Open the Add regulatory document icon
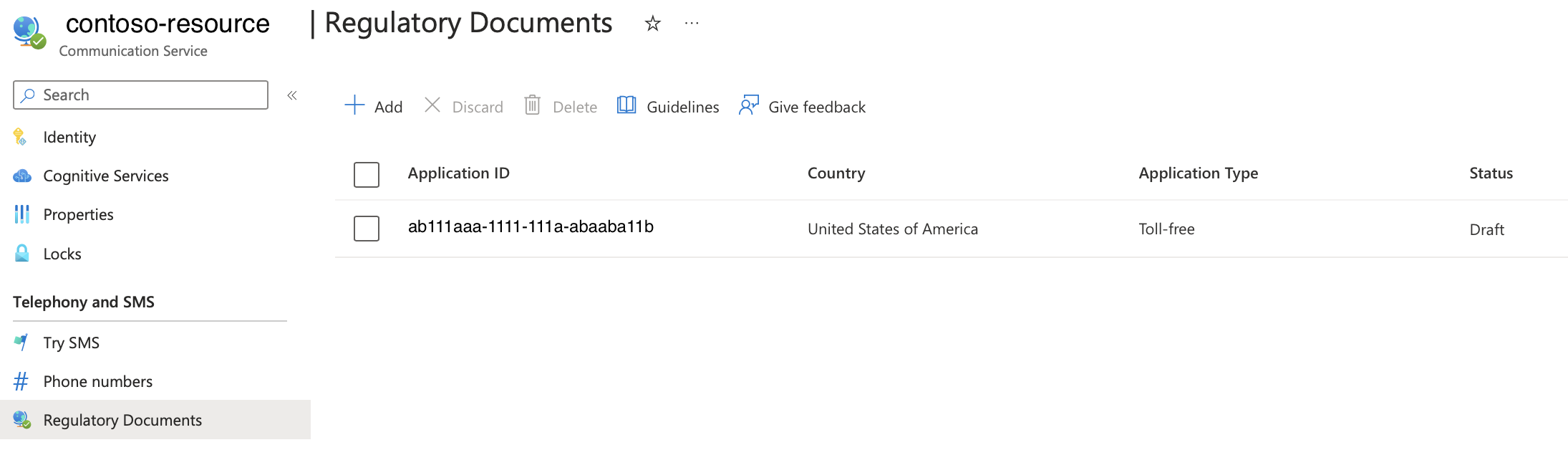The height and width of the screenshot is (450, 1568). point(354,105)
